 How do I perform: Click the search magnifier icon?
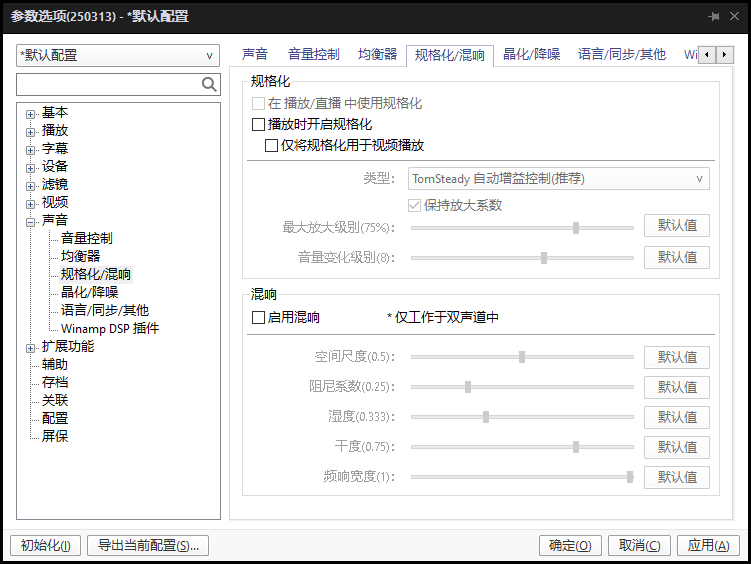[209, 85]
